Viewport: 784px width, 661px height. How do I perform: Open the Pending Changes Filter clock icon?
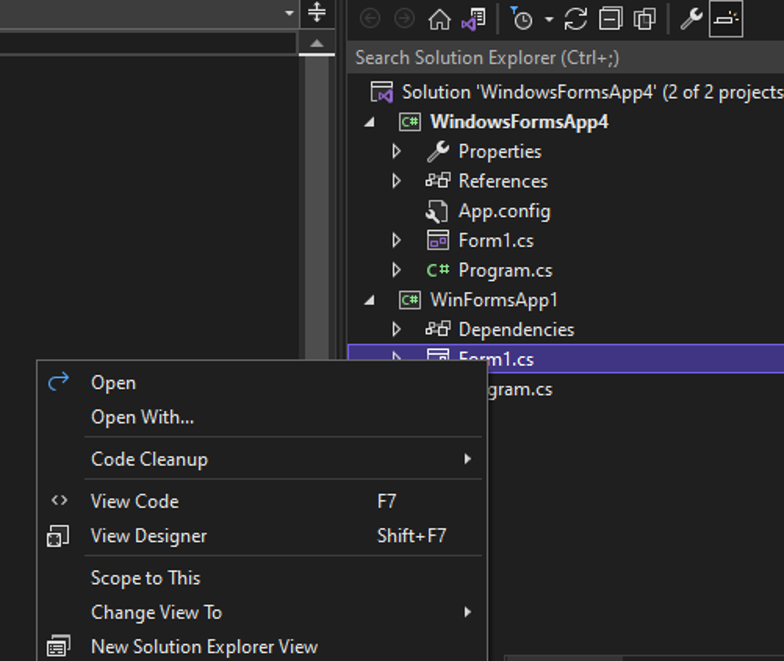click(x=522, y=19)
